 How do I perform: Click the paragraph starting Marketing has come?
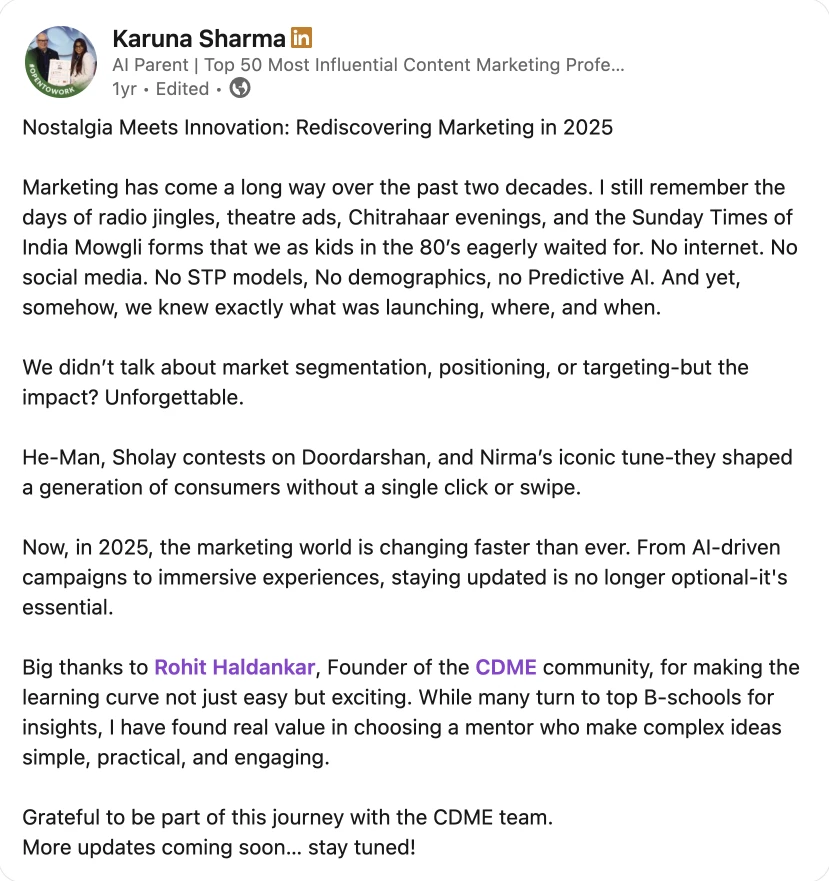coord(410,247)
